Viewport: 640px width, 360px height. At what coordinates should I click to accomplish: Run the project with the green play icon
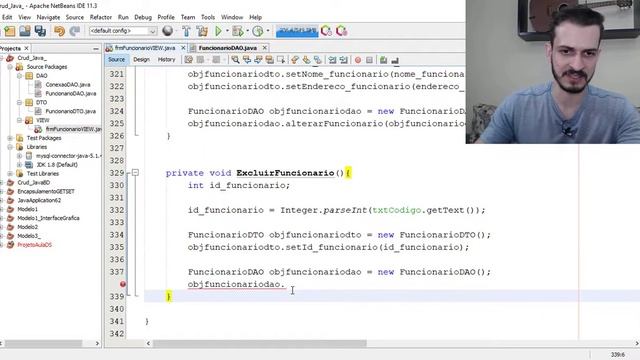point(218,31)
